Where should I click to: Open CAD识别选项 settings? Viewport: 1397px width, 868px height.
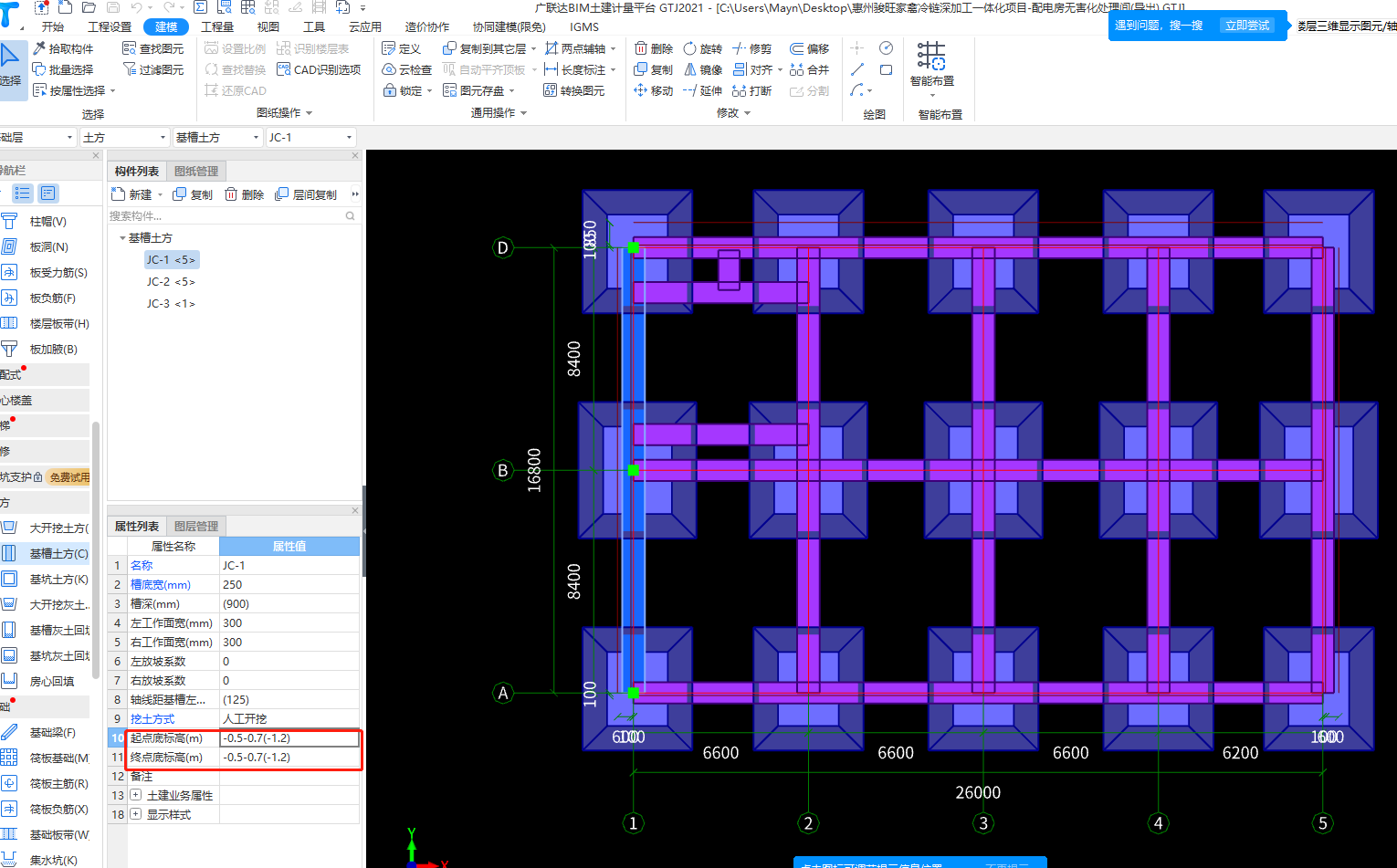[x=319, y=69]
